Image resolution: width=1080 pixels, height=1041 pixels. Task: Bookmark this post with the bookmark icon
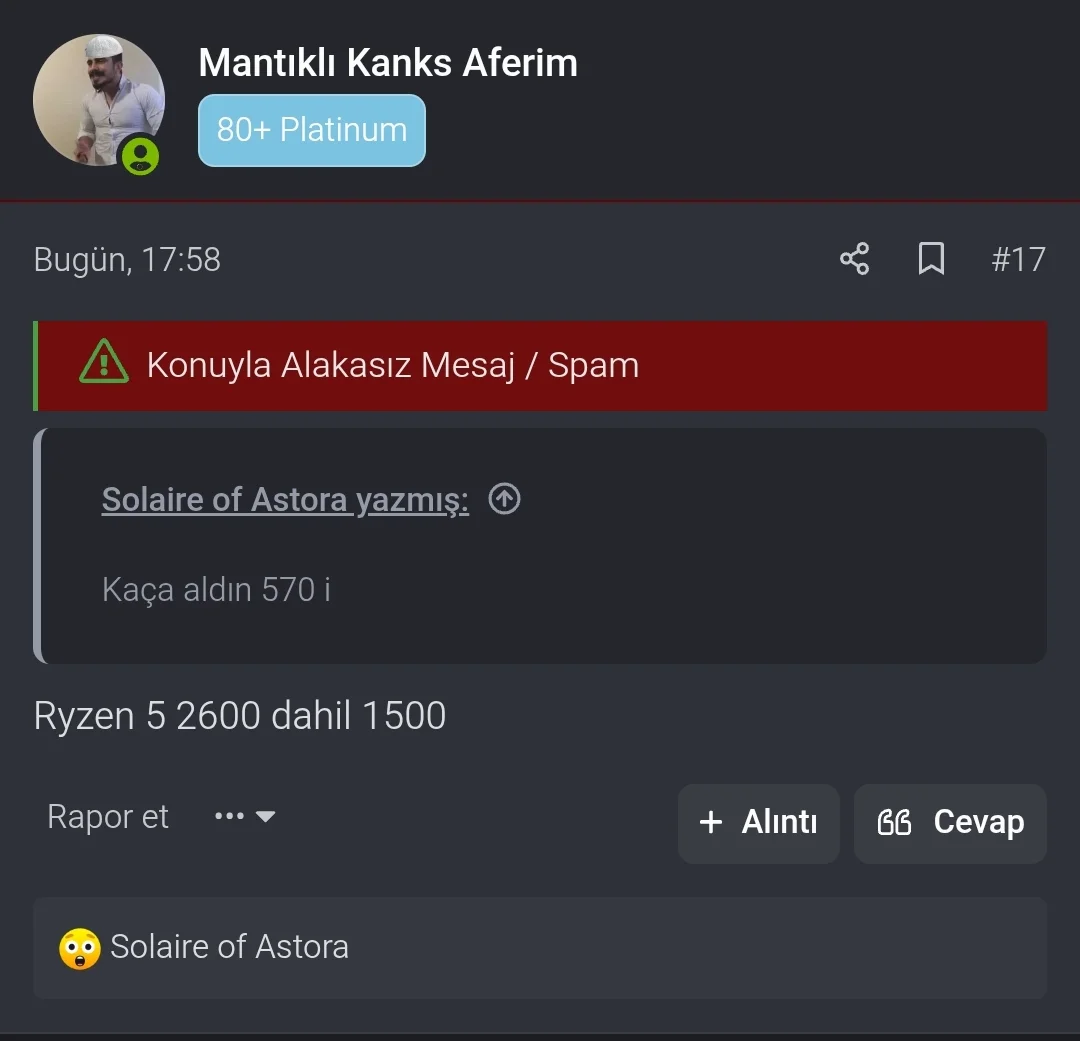[931, 259]
